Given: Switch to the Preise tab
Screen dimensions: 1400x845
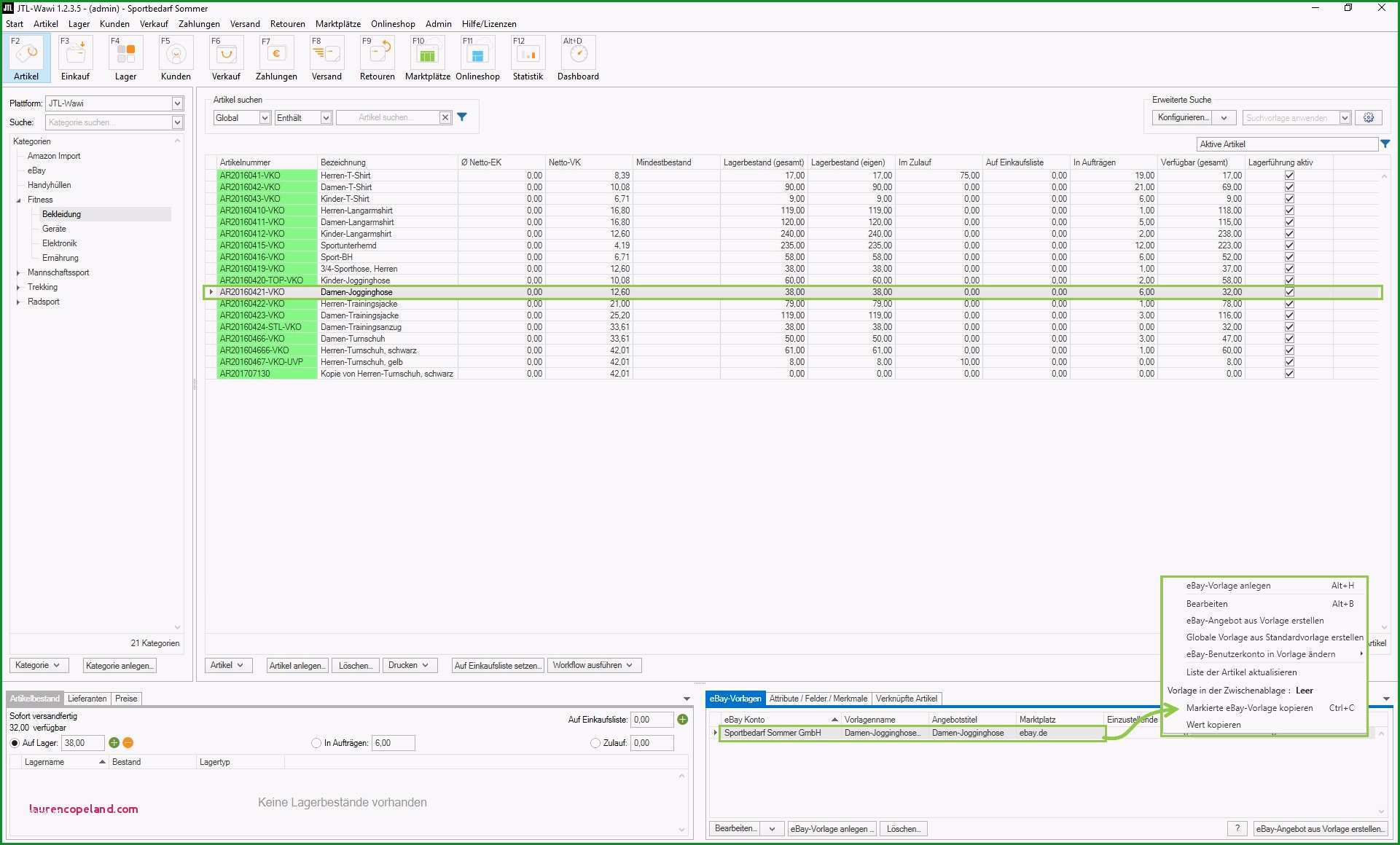Looking at the screenshot, I should coord(126,699).
